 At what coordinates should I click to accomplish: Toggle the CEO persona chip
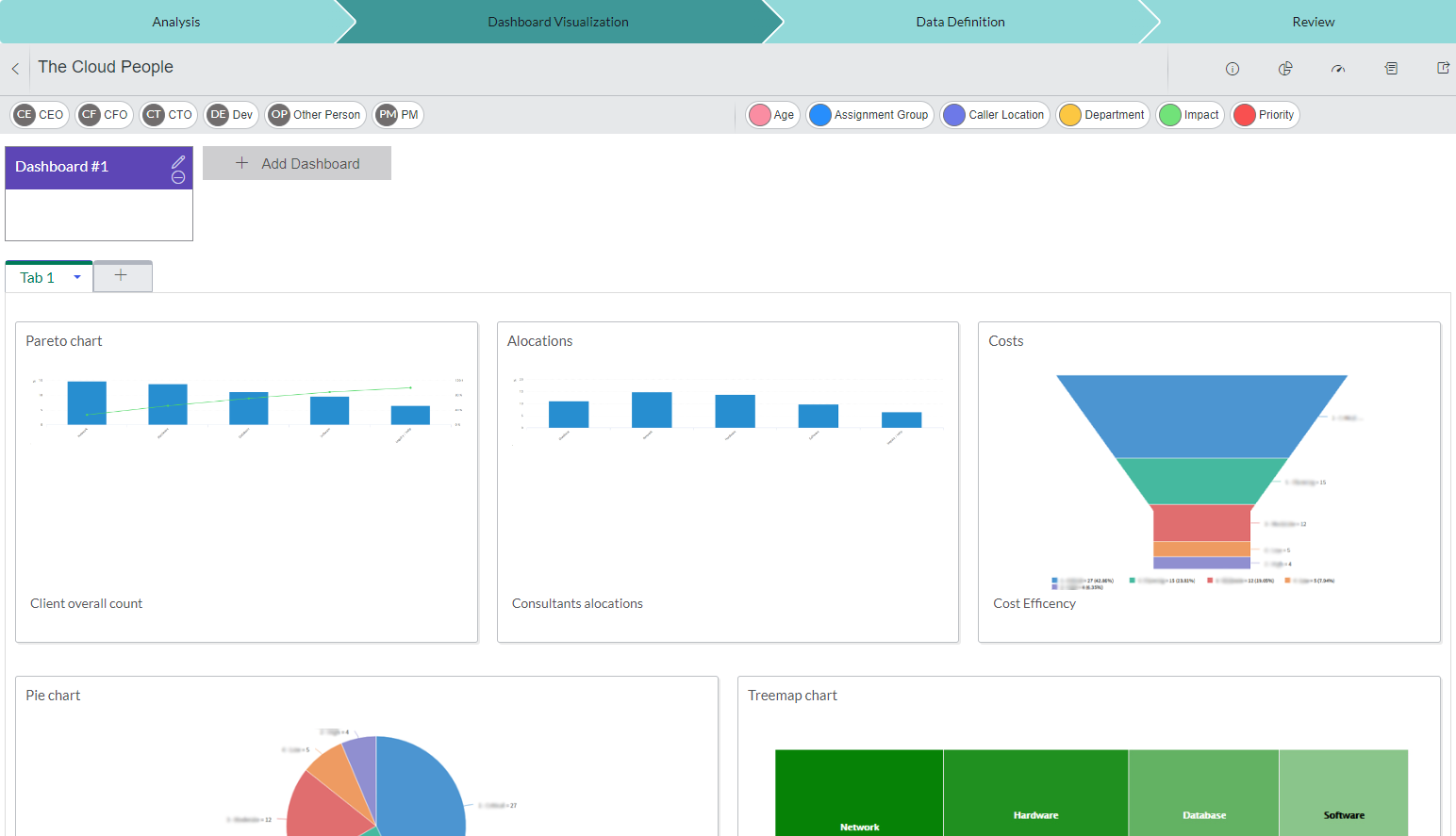click(40, 115)
